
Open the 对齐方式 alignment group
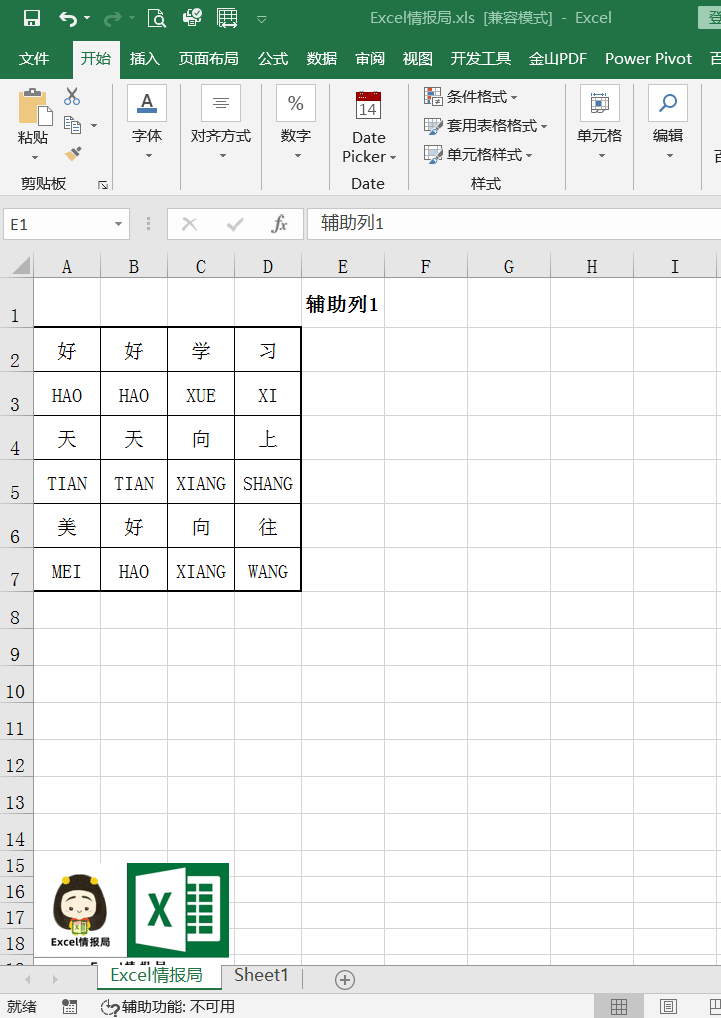pos(221,122)
